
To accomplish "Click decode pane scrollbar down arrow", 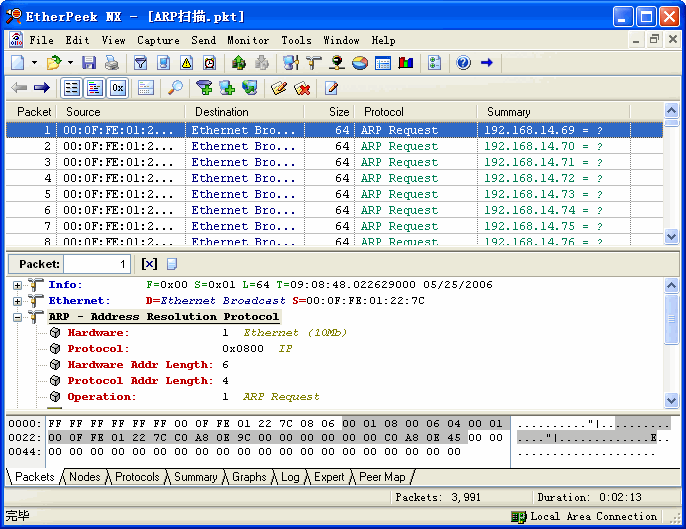I will tap(671, 400).
